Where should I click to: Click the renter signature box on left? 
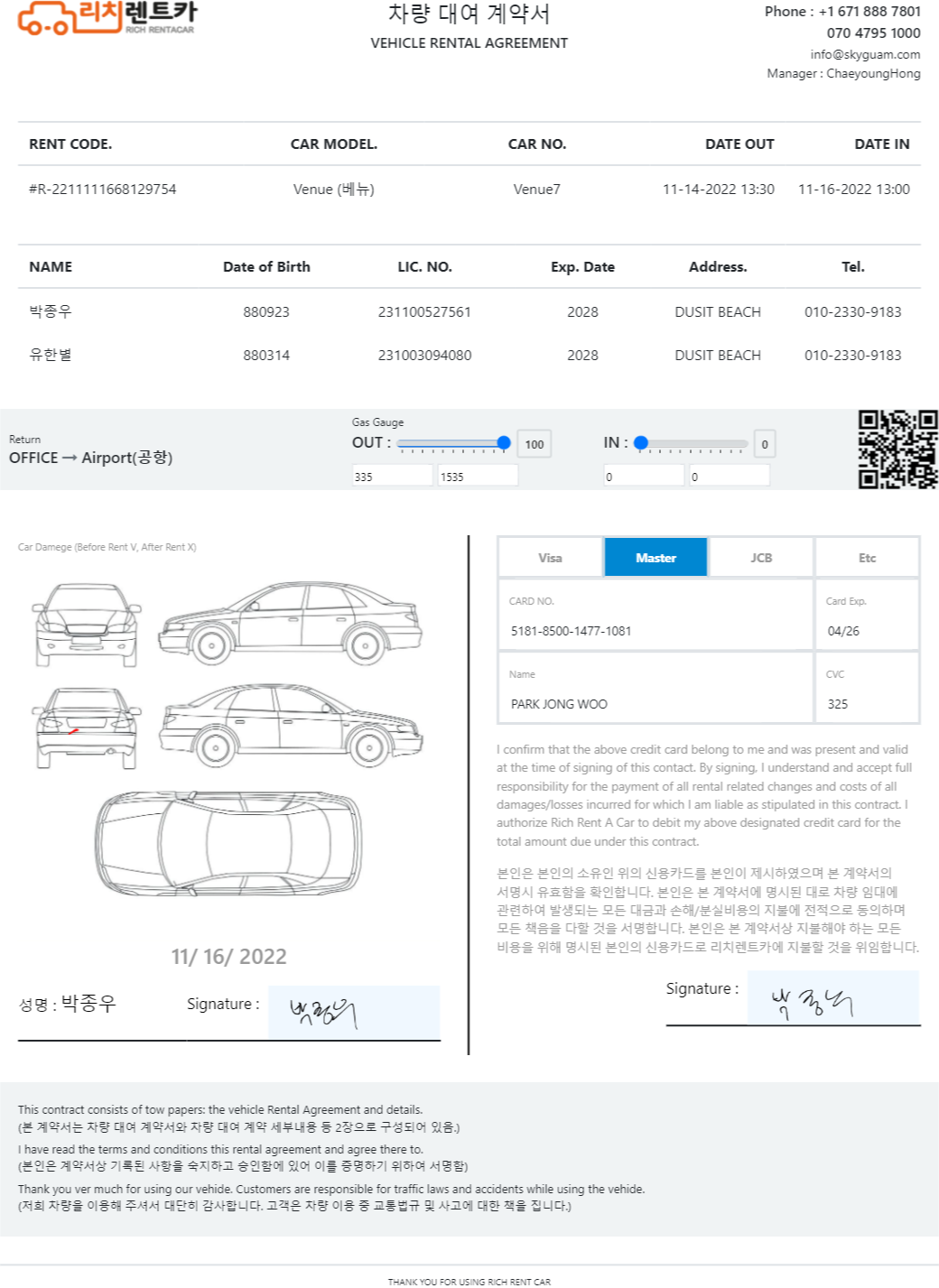pos(353,1013)
